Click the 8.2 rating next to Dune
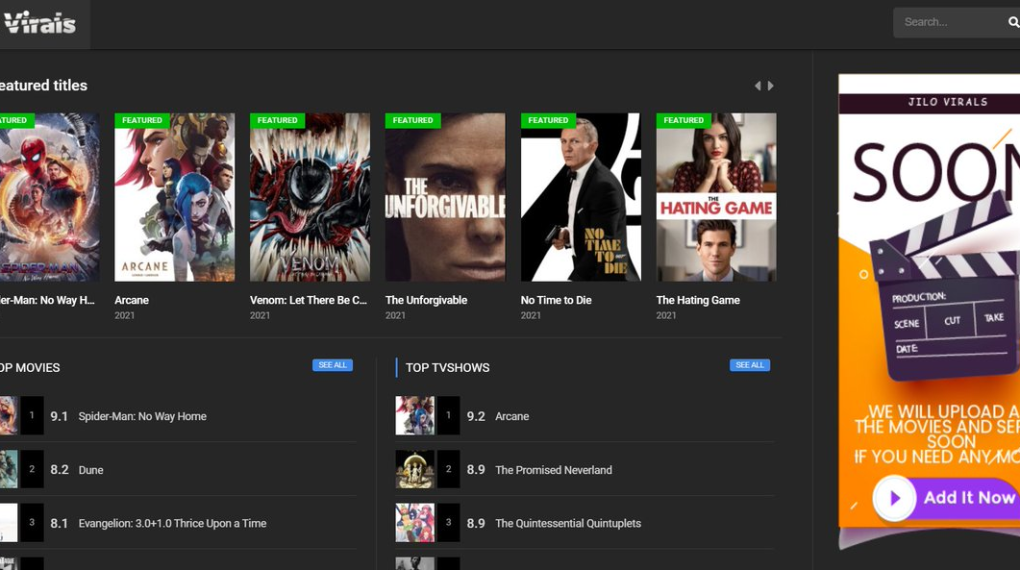The height and width of the screenshot is (570, 1020). (x=59, y=470)
